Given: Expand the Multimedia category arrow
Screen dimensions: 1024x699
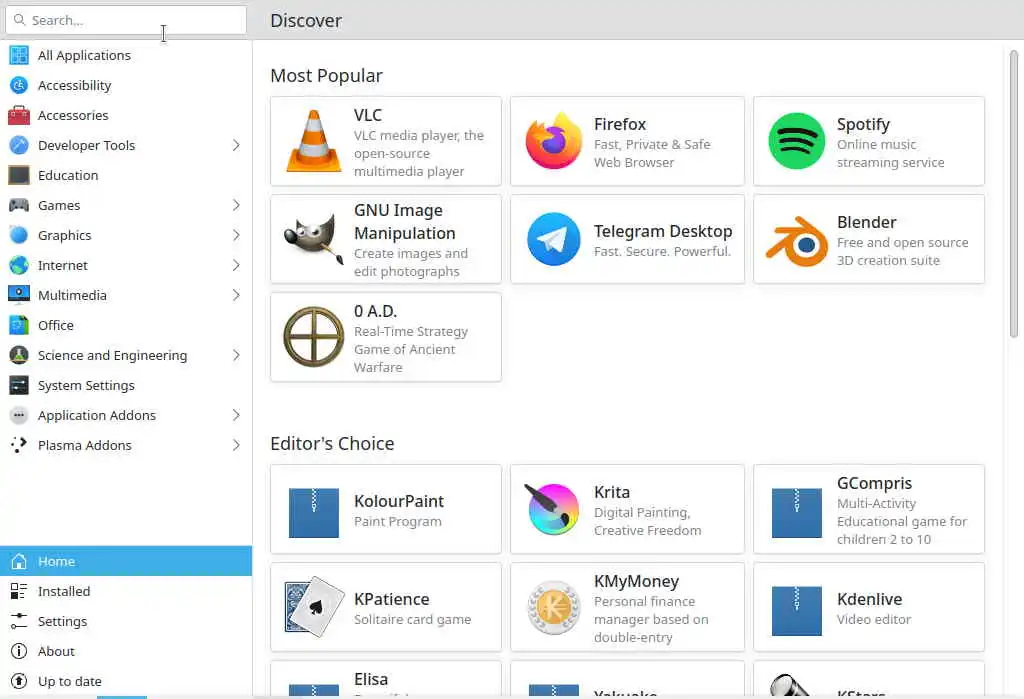Looking at the screenshot, I should click(236, 295).
